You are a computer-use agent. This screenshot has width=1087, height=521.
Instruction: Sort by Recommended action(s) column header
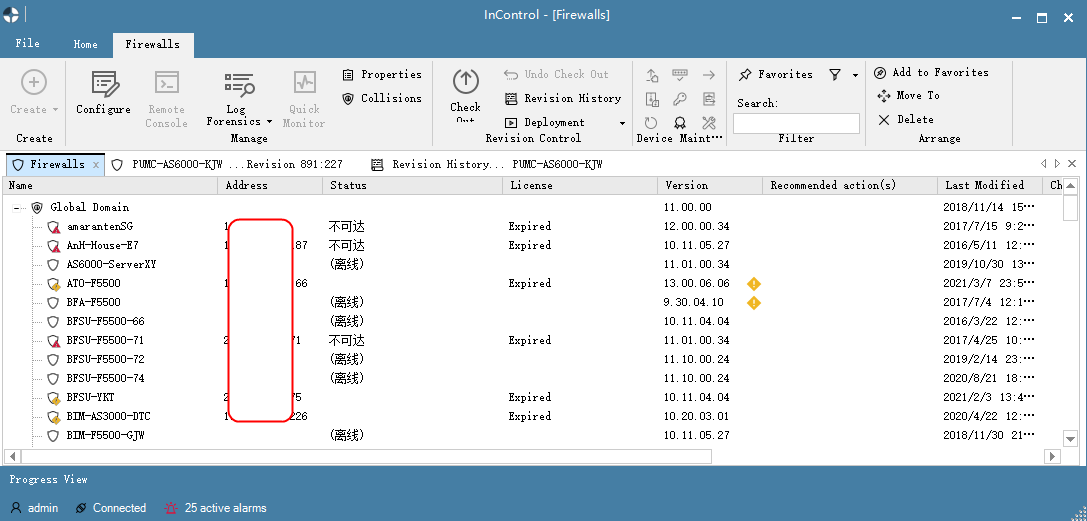tap(850, 186)
